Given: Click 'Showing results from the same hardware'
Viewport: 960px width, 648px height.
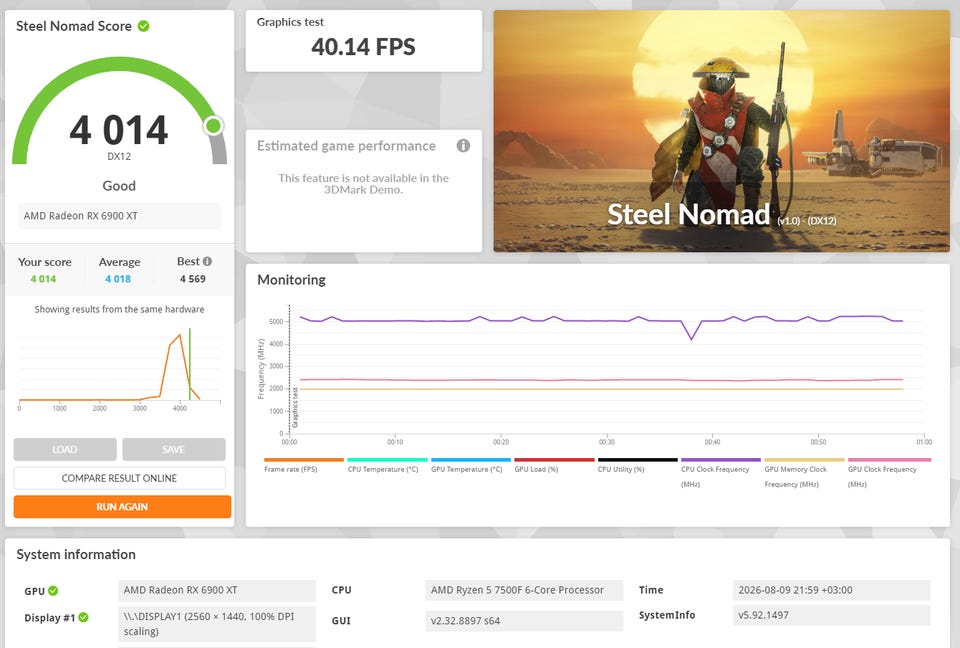Looking at the screenshot, I should pyautogui.click(x=119, y=309).
